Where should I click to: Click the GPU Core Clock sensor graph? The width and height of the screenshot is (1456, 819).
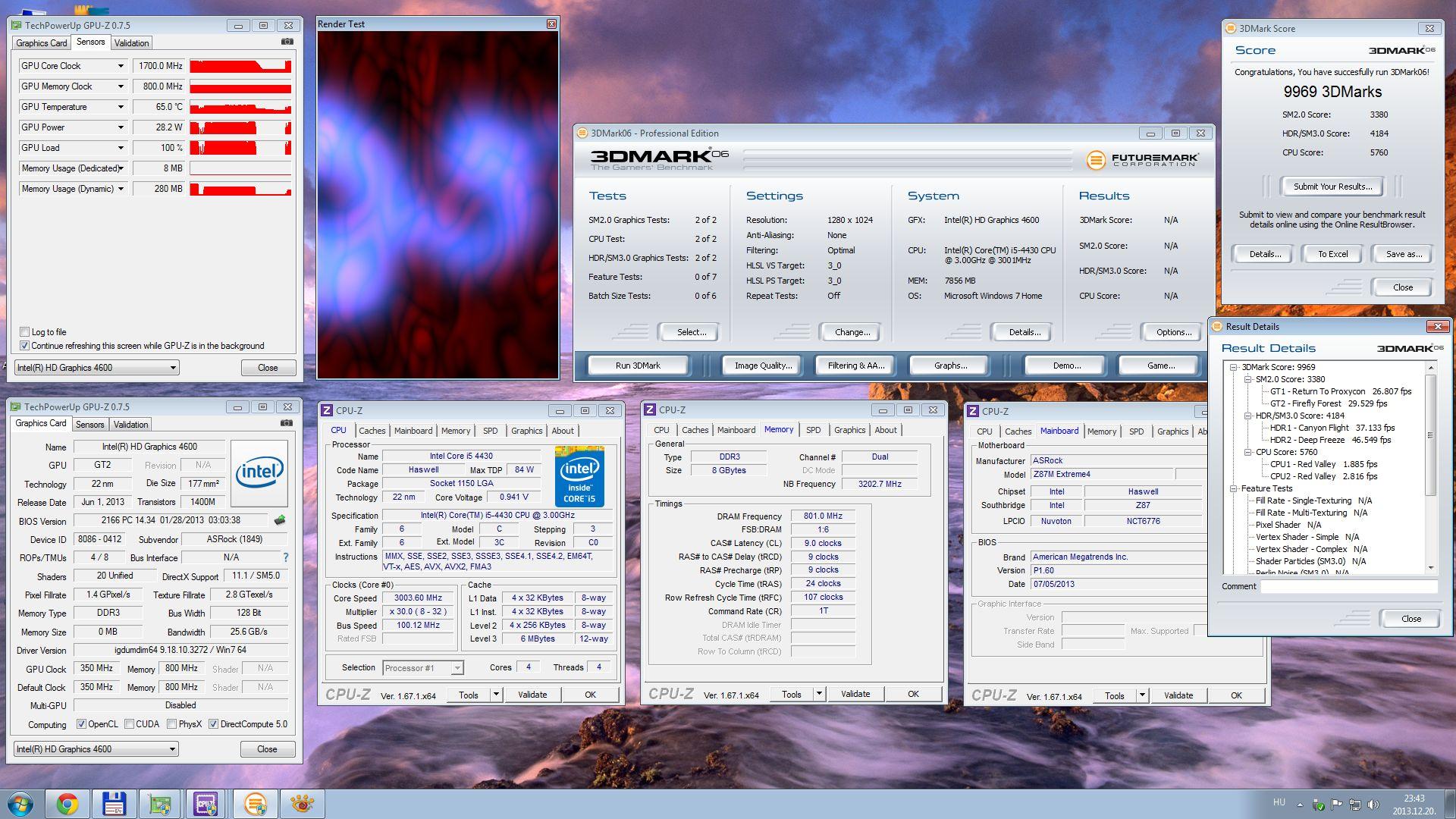(240, 66)
